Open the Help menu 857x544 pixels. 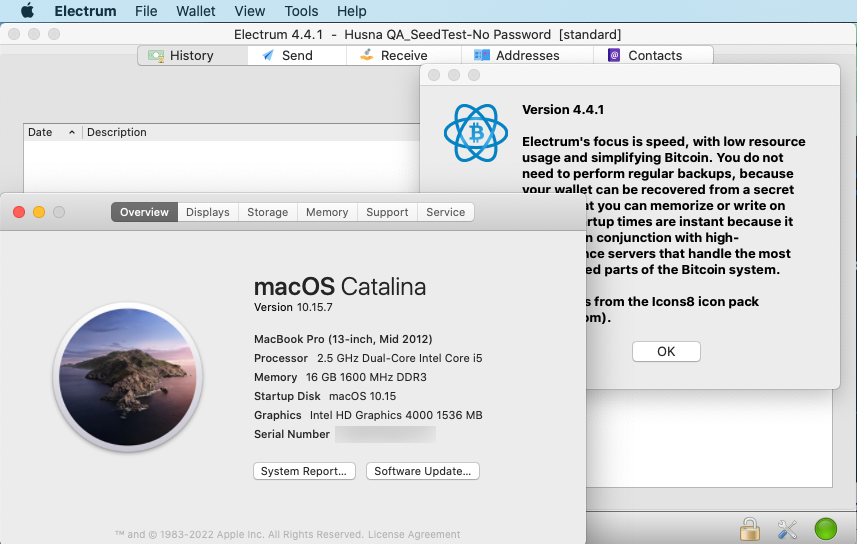coord(351,11)
